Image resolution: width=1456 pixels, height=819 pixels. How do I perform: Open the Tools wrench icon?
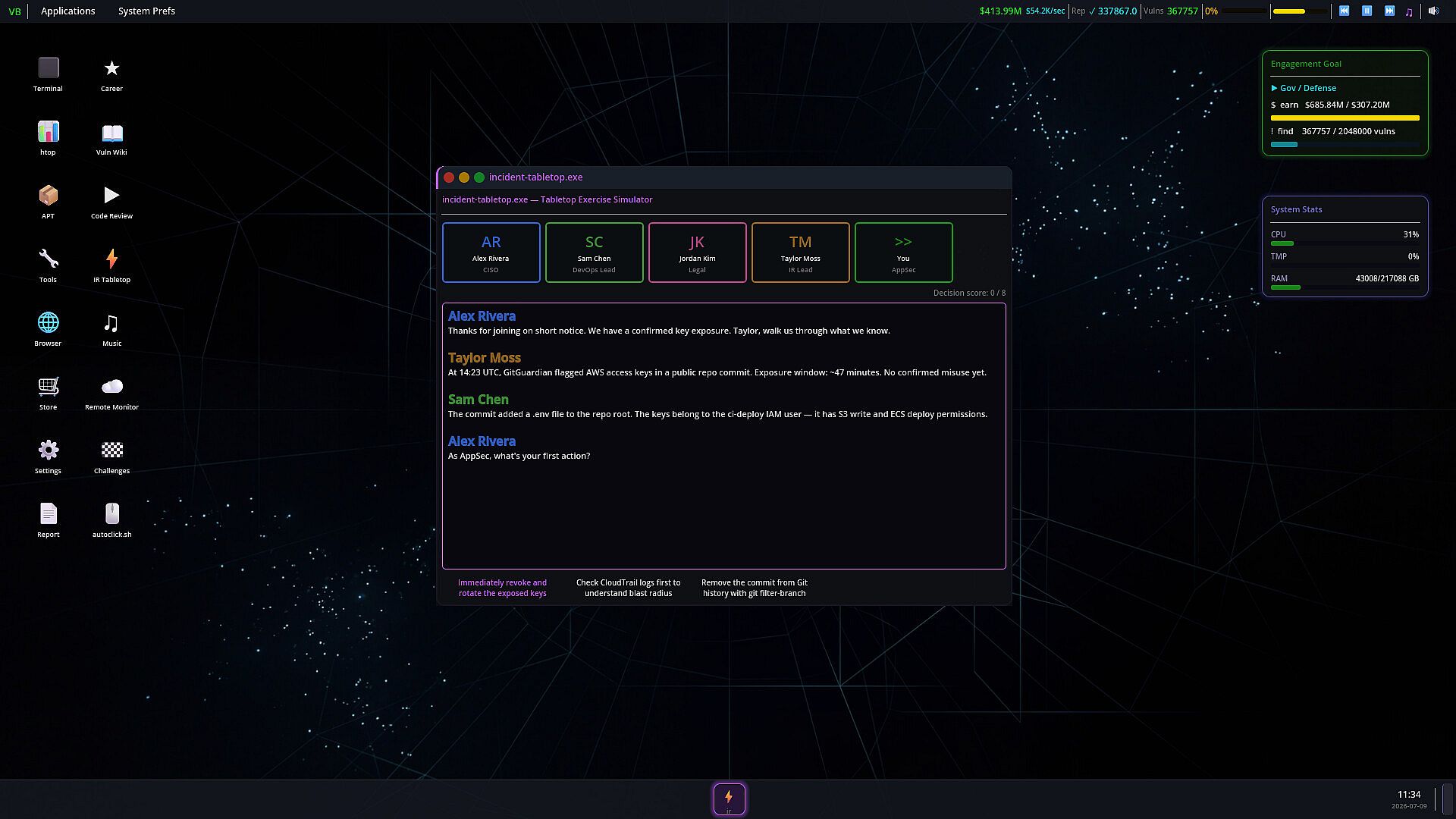tap(48, 265)
